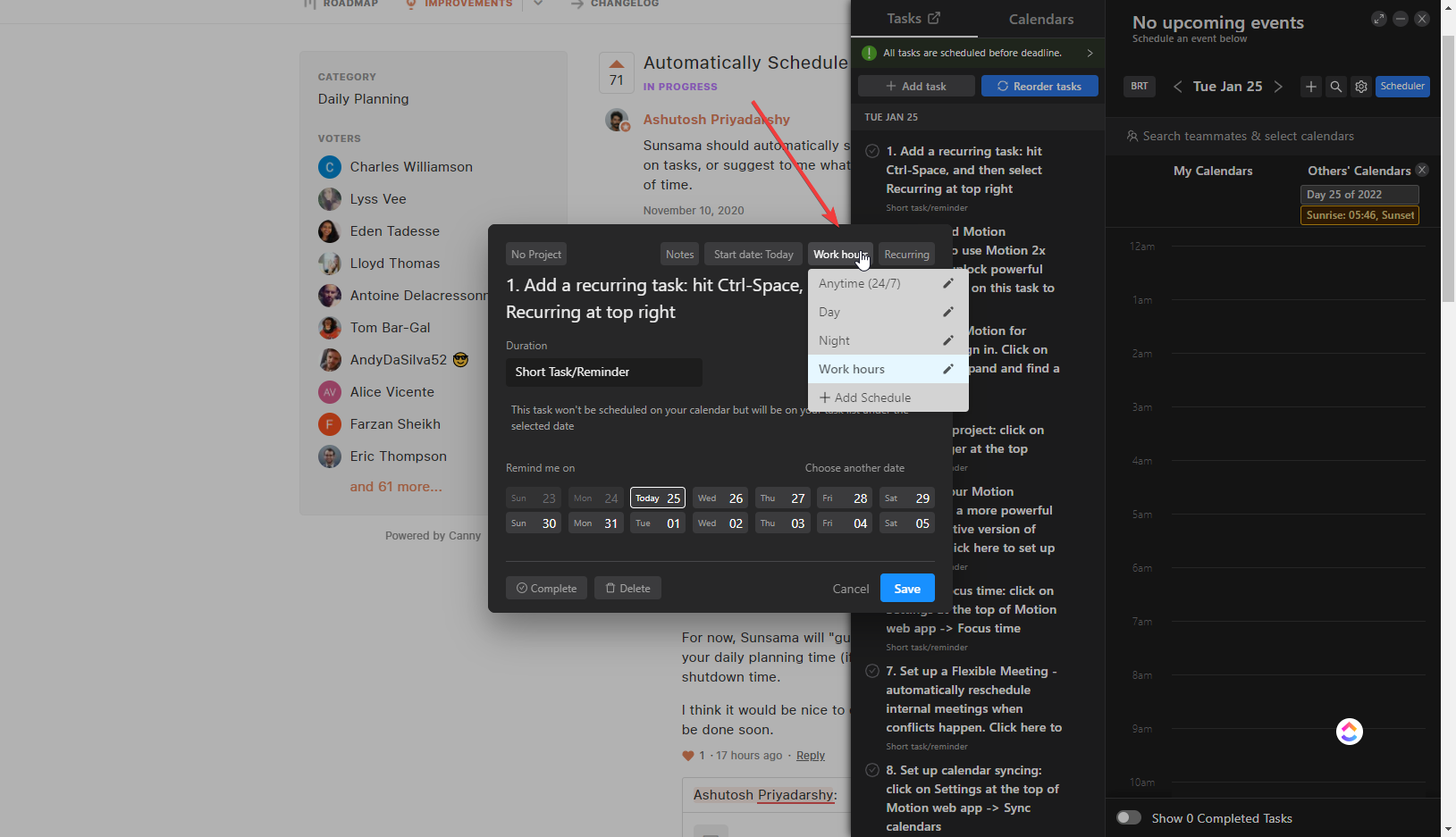The width and height of the screenshot is (1456, 837).
Task: Click the and 61 more... link
Action: pos(396,487)
